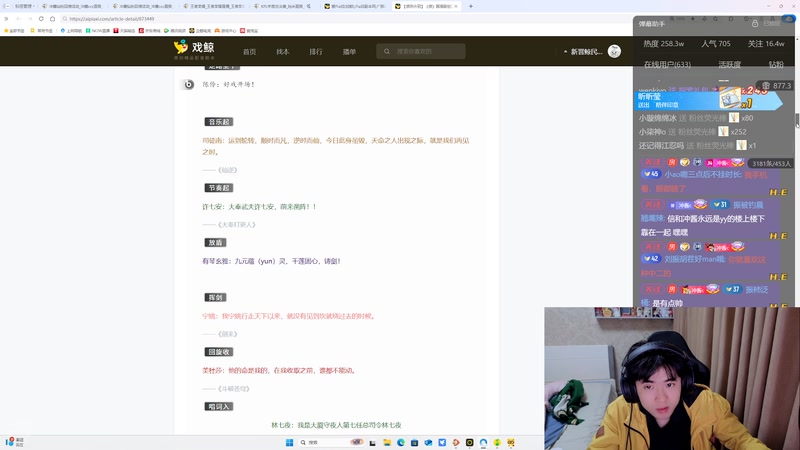Open the 首页 navigation item
Viewport: 800px width, 450px height.
tap(249, 52)
